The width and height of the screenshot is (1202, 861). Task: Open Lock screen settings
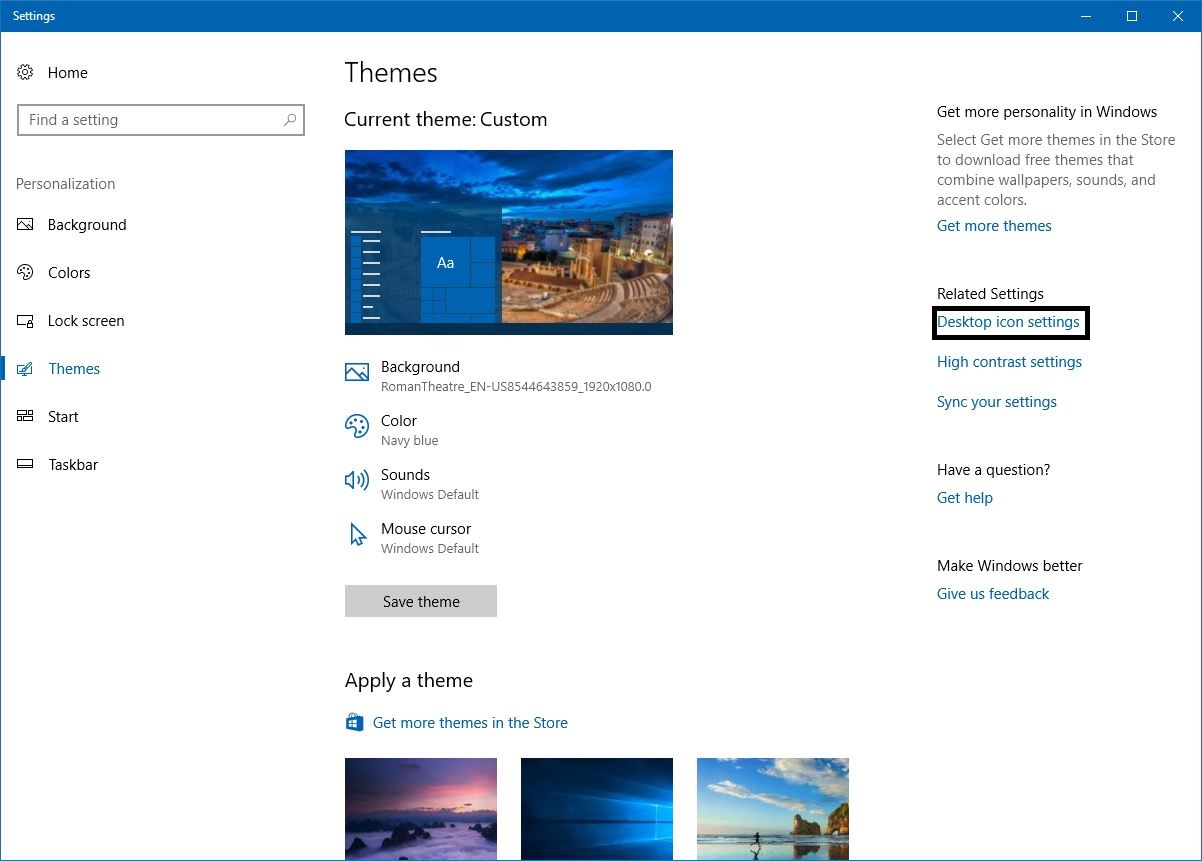tap(85, 320)
